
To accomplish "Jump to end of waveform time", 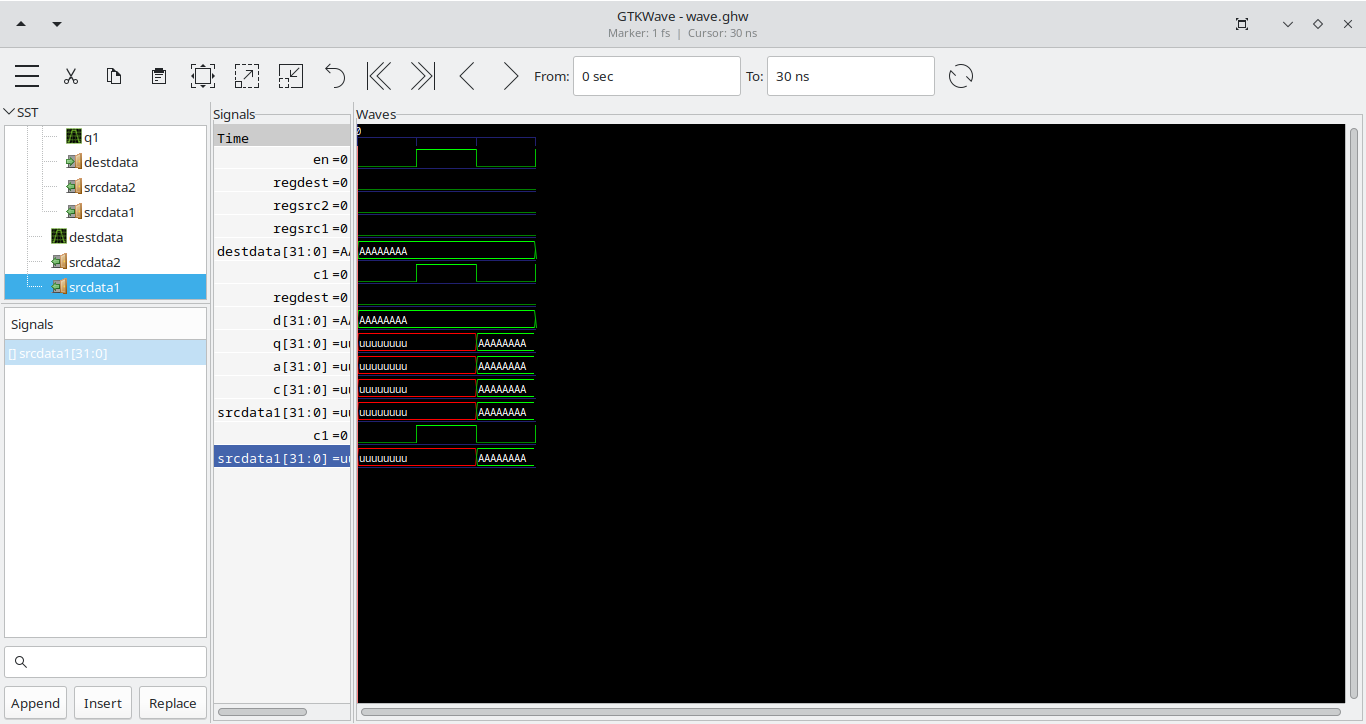I will coord(423,76).
